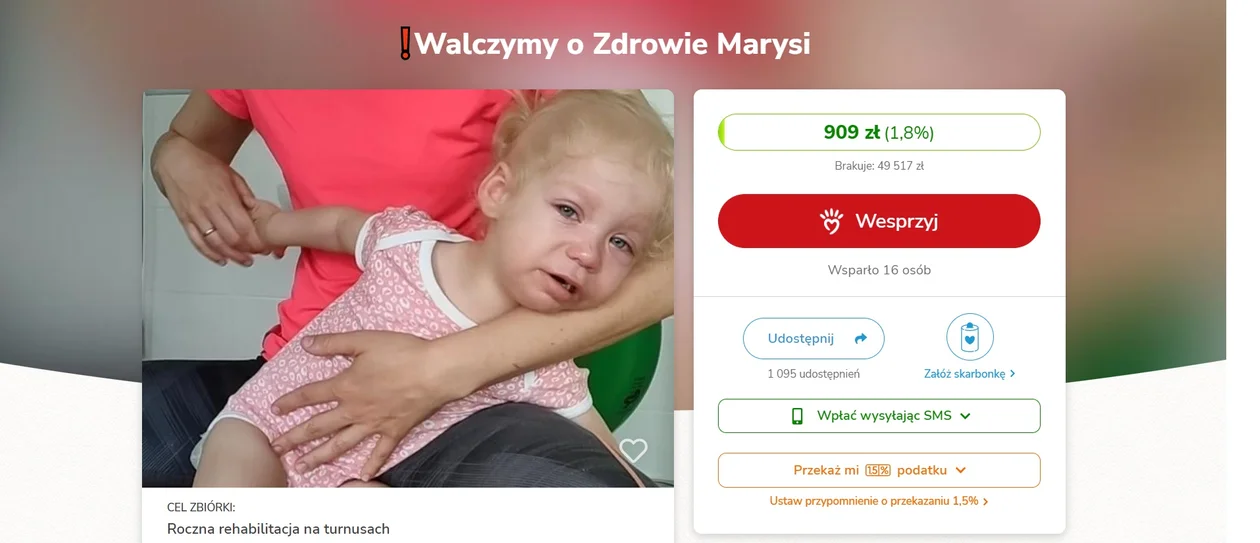
Task: Click the 909 zł donation progress bar
Action: coord(879,132)
